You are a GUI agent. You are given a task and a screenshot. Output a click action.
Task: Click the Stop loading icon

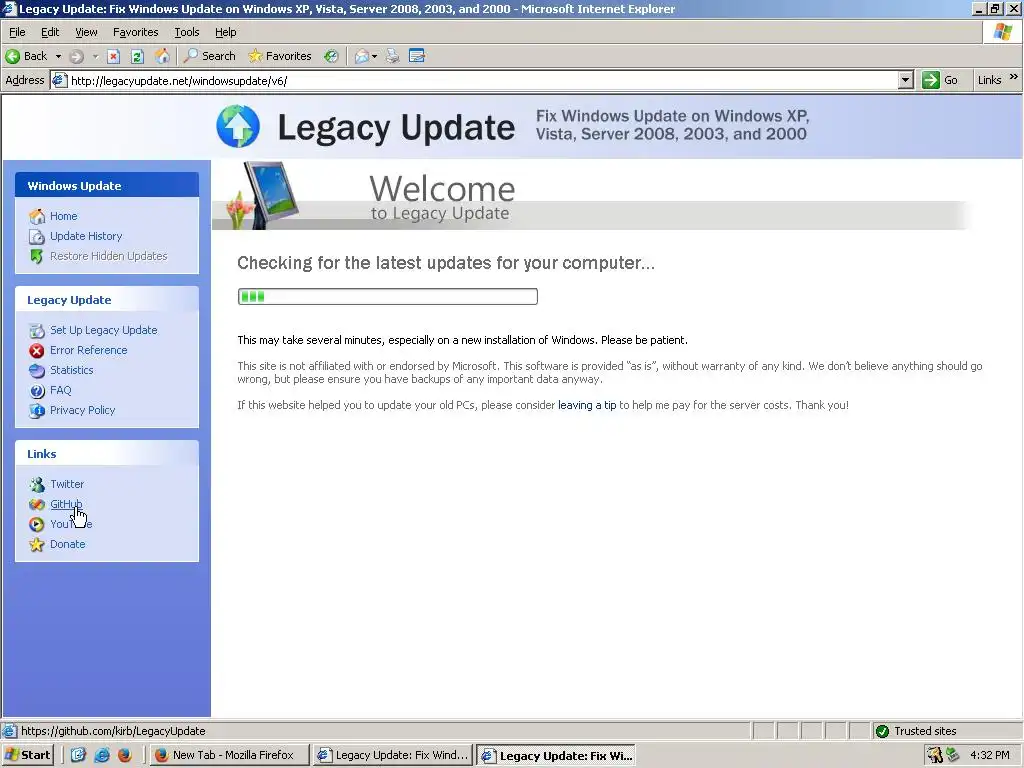pos(113,56)
